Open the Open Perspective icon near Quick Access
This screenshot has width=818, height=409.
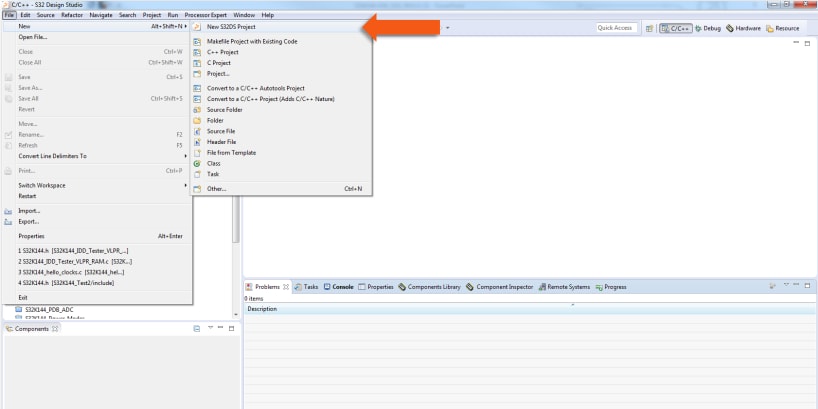650,28
